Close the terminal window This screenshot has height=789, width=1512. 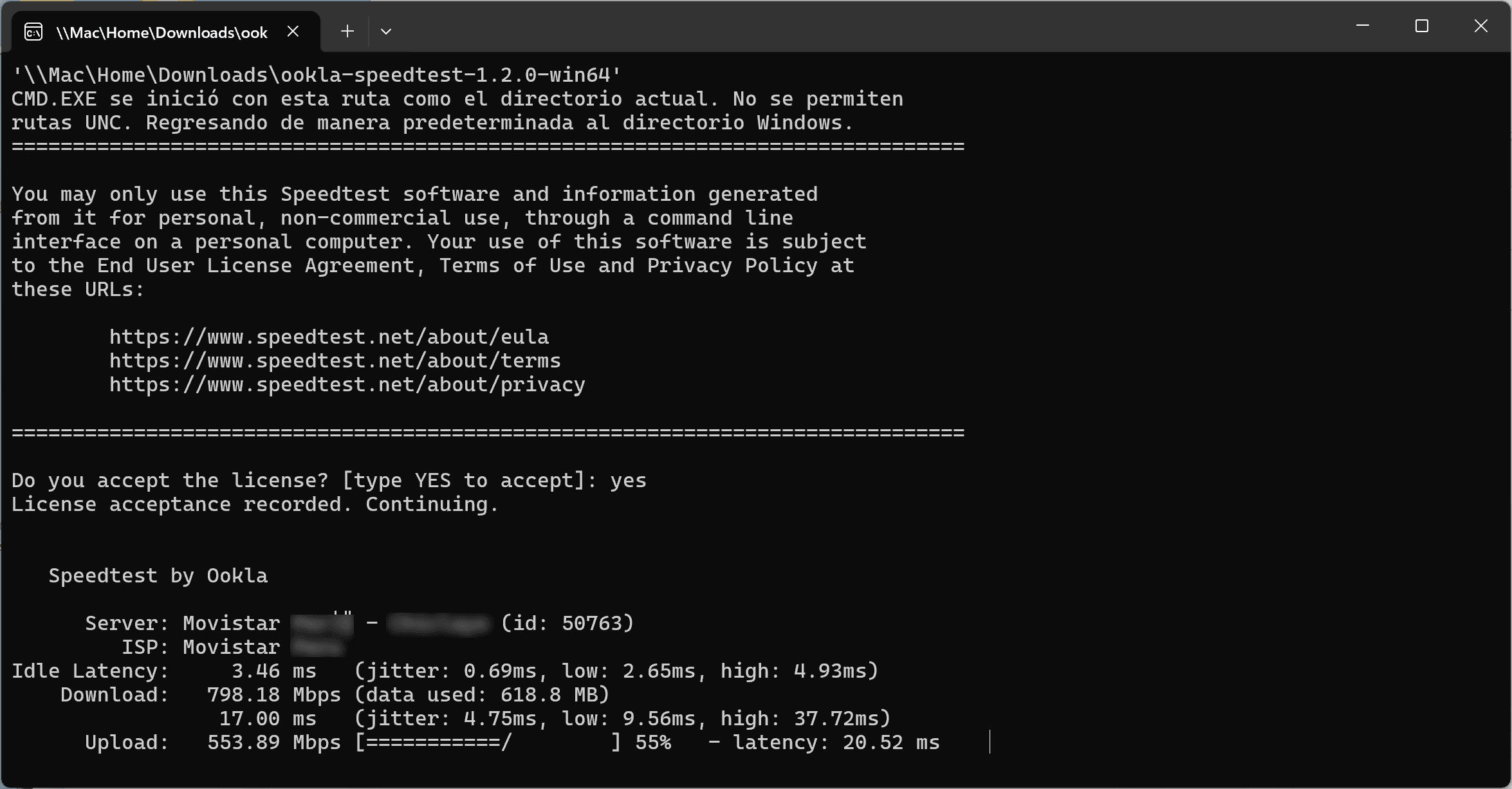tap(1481, 26)
